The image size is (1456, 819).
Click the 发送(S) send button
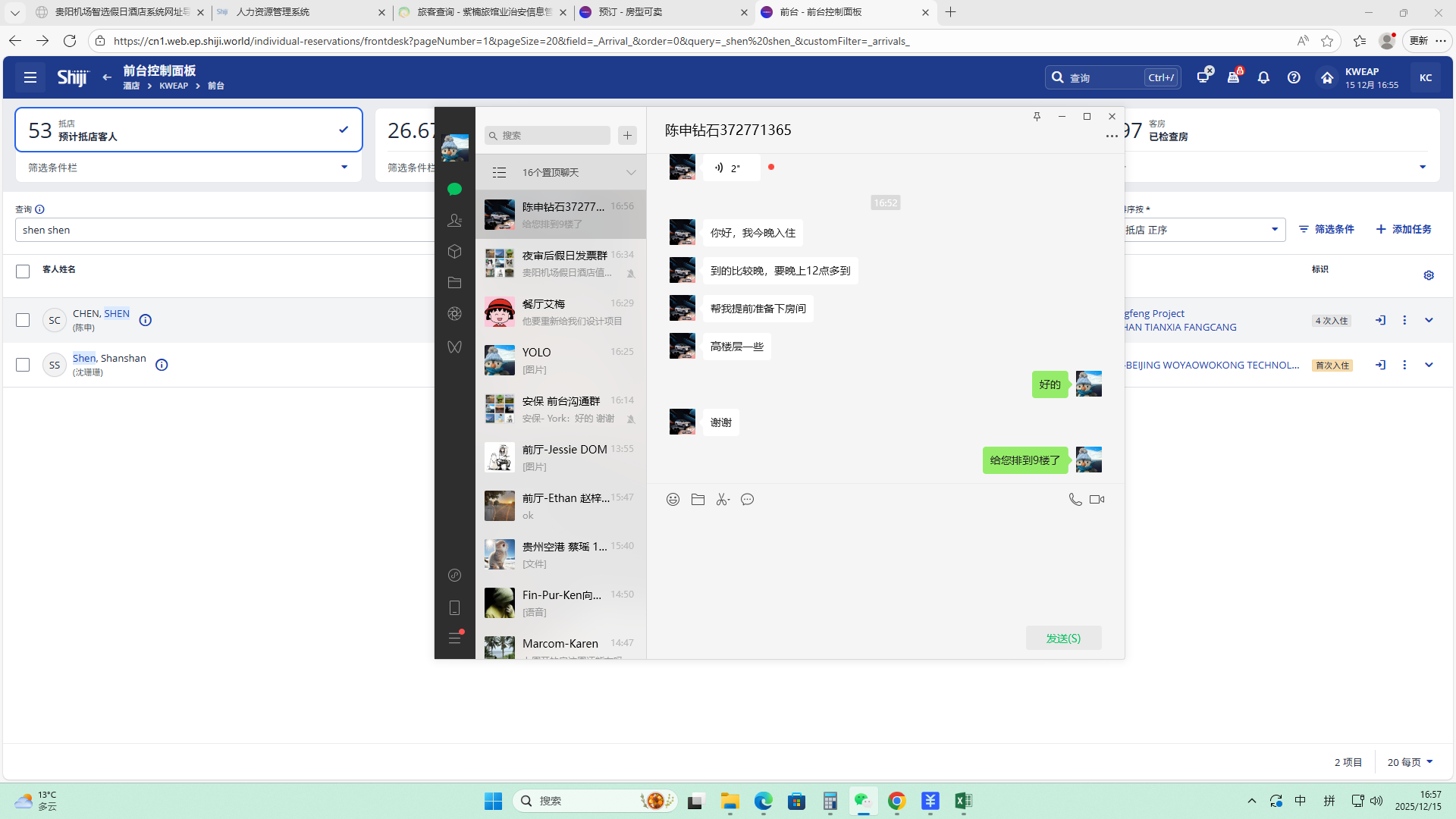tap(1063, 638)
